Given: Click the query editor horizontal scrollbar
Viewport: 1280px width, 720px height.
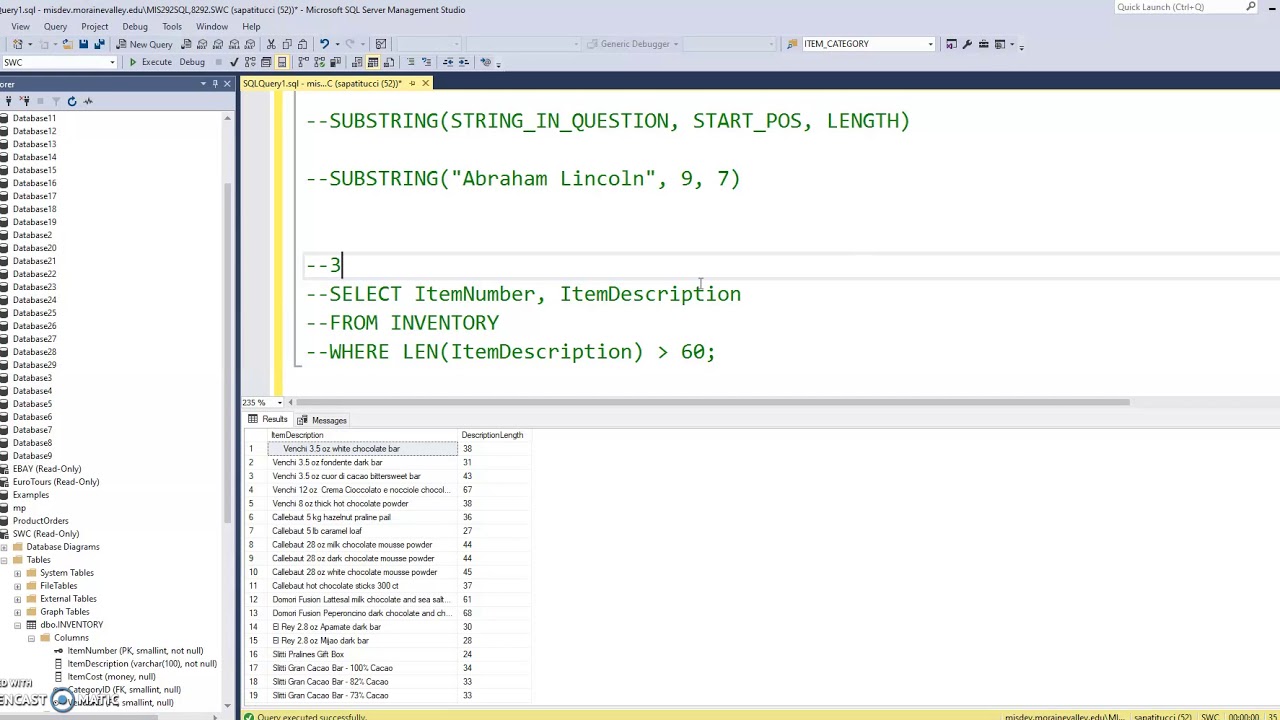Looking at the screenshot, I should [712, 402].
